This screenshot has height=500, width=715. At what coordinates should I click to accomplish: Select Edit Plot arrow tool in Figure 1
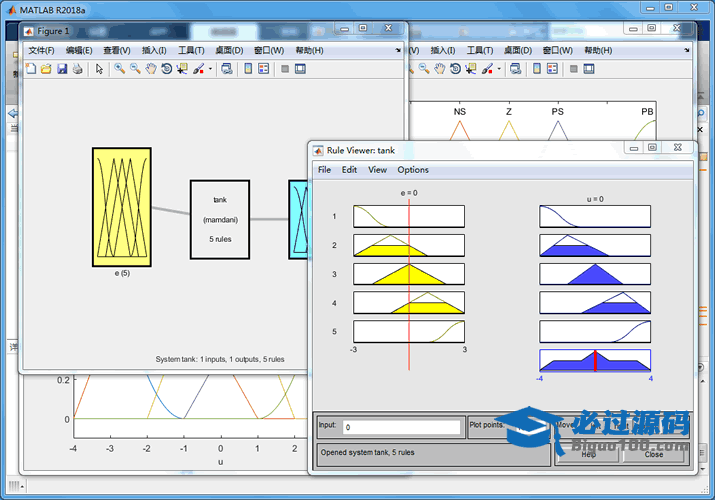pos(99,69)
